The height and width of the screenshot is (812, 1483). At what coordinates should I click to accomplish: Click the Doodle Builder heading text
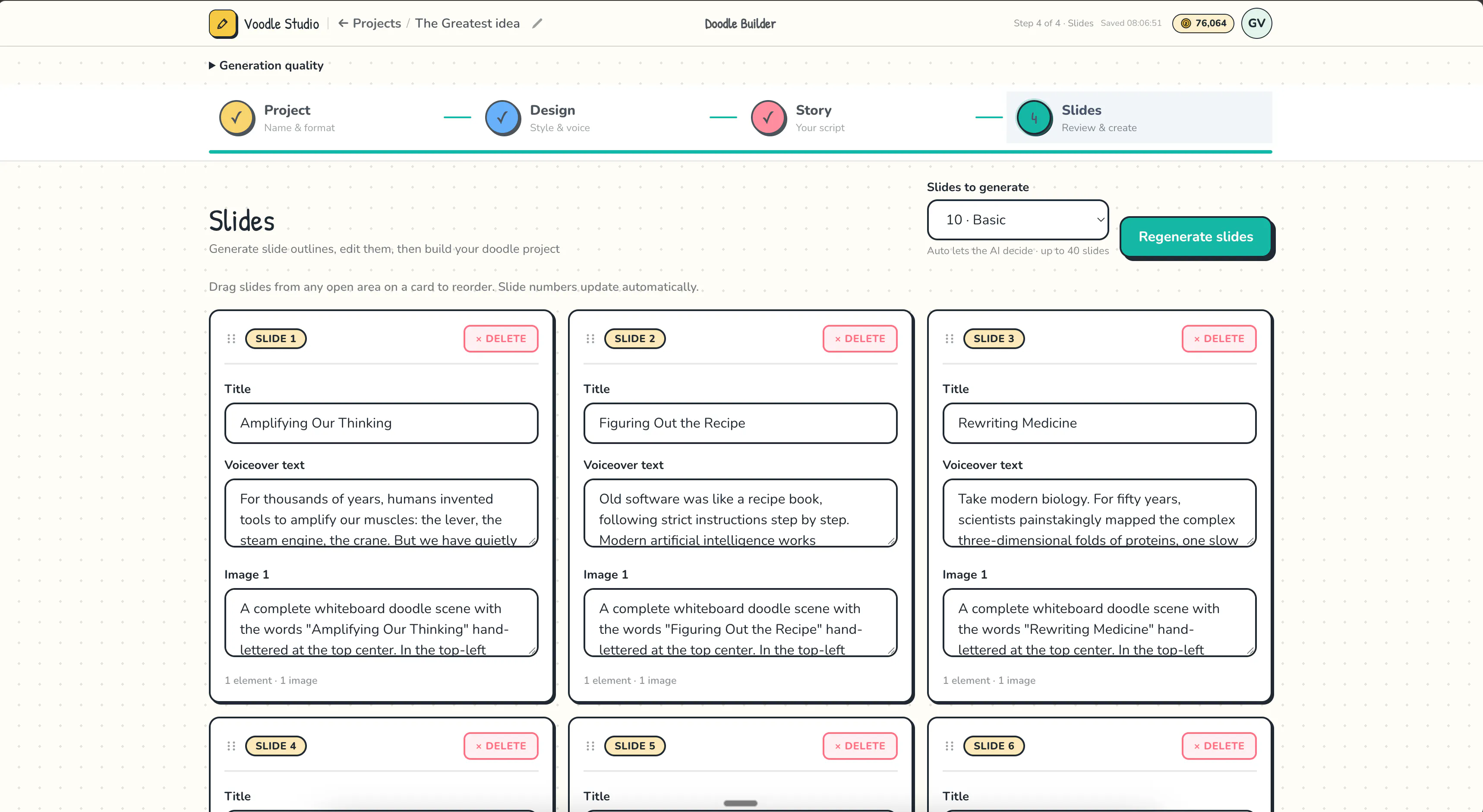coord(740,24)
